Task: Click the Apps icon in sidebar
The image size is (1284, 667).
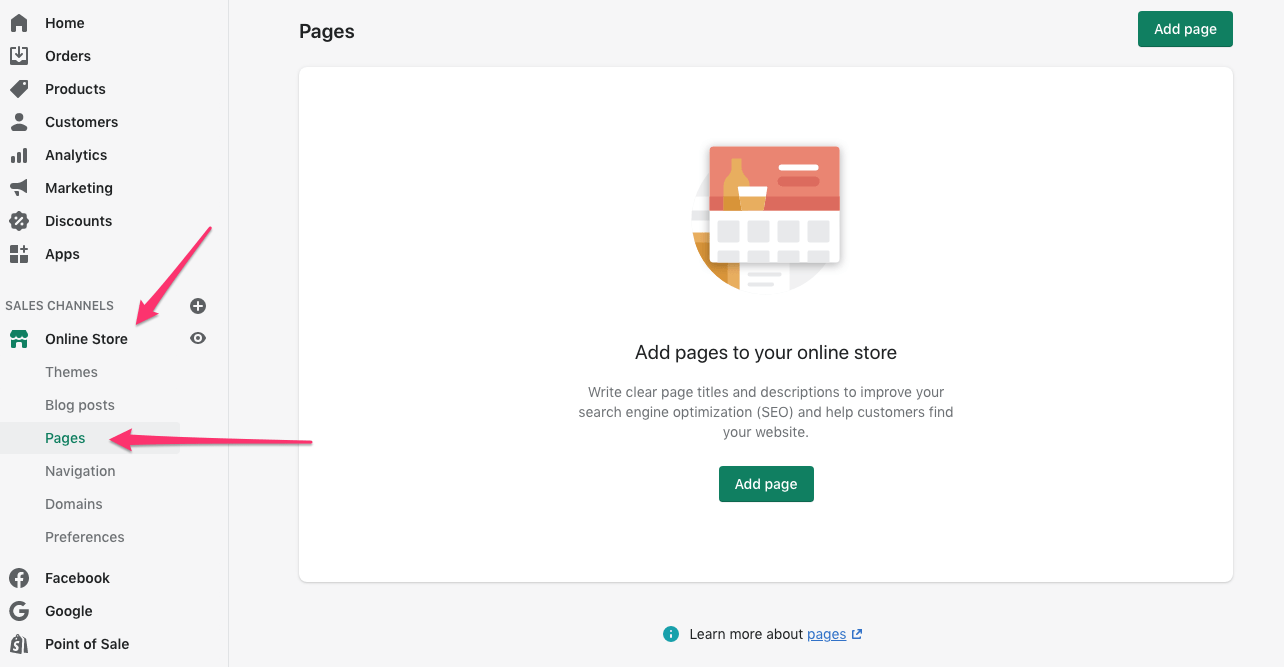Action: [x=18, y=253]
